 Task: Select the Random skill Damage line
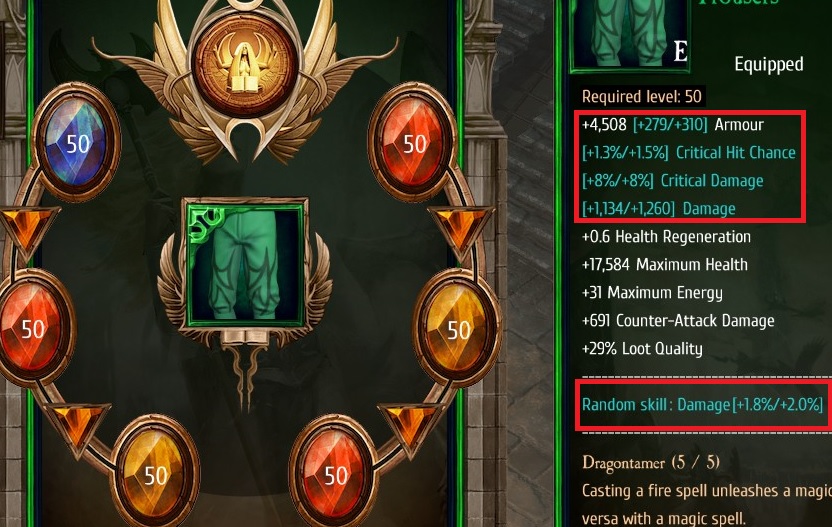tap(703, 405)
